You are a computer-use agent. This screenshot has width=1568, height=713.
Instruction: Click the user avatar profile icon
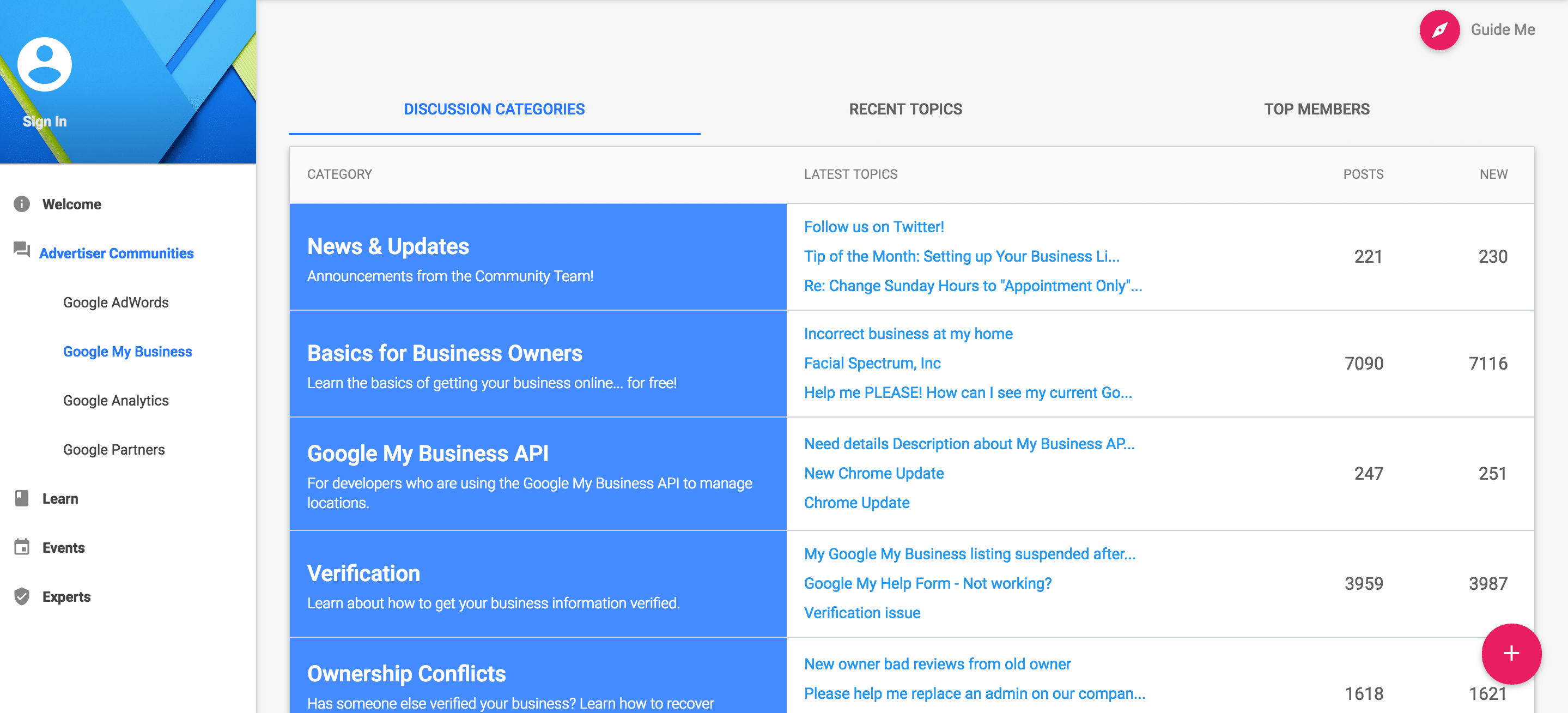pyautogui.click(x=45, y=64)
